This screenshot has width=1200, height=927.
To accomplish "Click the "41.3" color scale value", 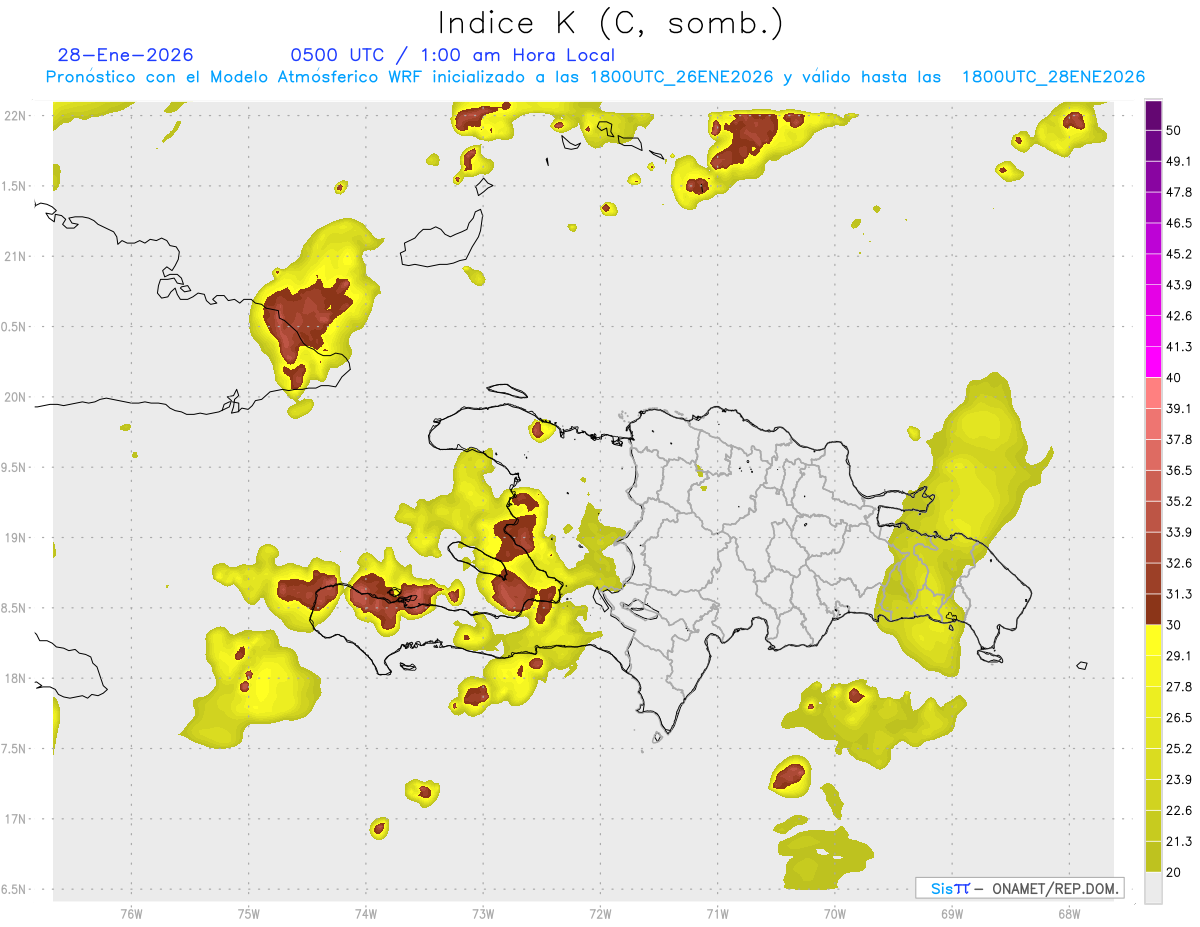I will [x=1179, y=347].
